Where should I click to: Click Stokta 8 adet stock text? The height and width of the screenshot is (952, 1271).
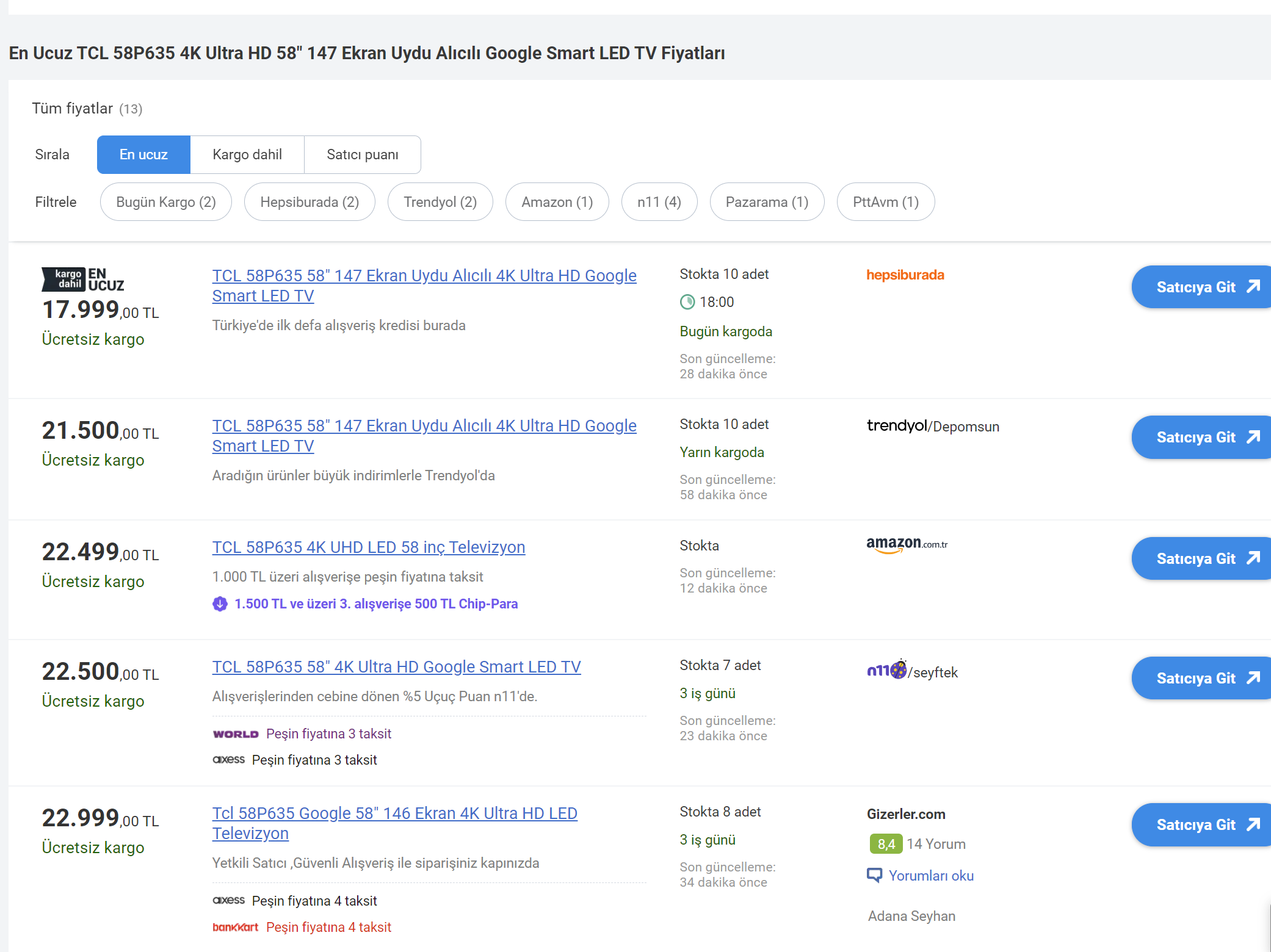[720, 812]
